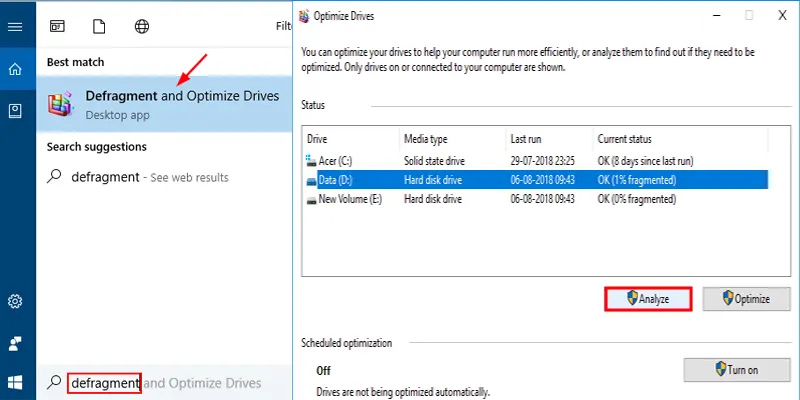Filter search results by Web

pos(142,27)
